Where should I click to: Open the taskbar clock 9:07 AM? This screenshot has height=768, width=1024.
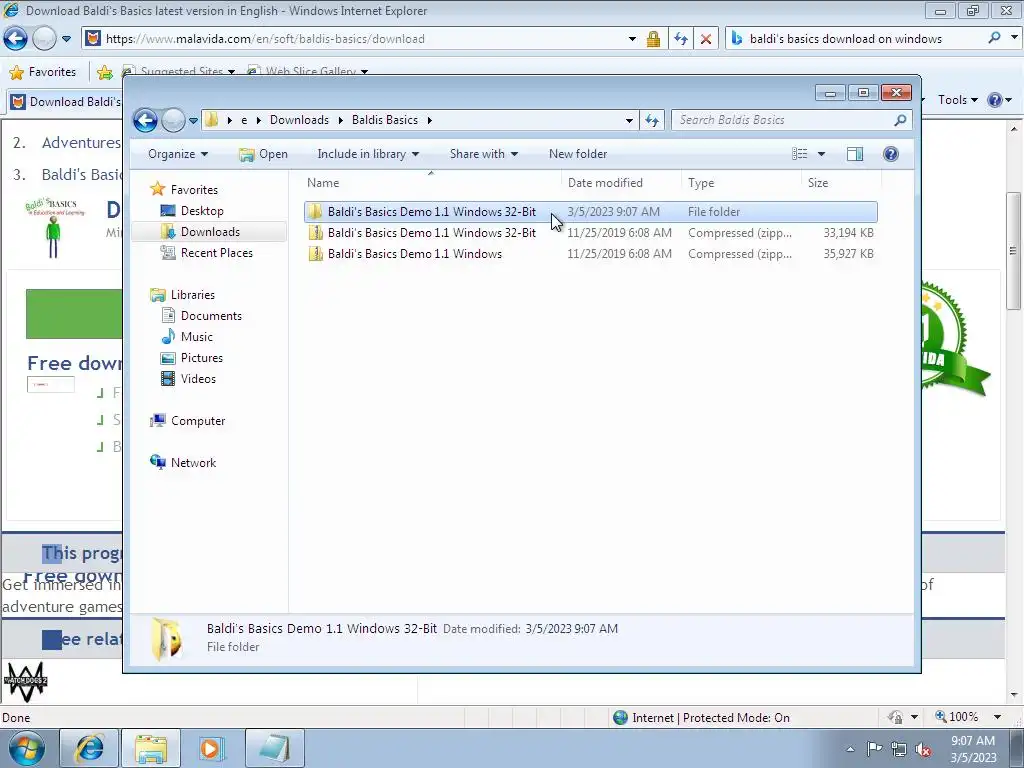click(x=973, y=749)
